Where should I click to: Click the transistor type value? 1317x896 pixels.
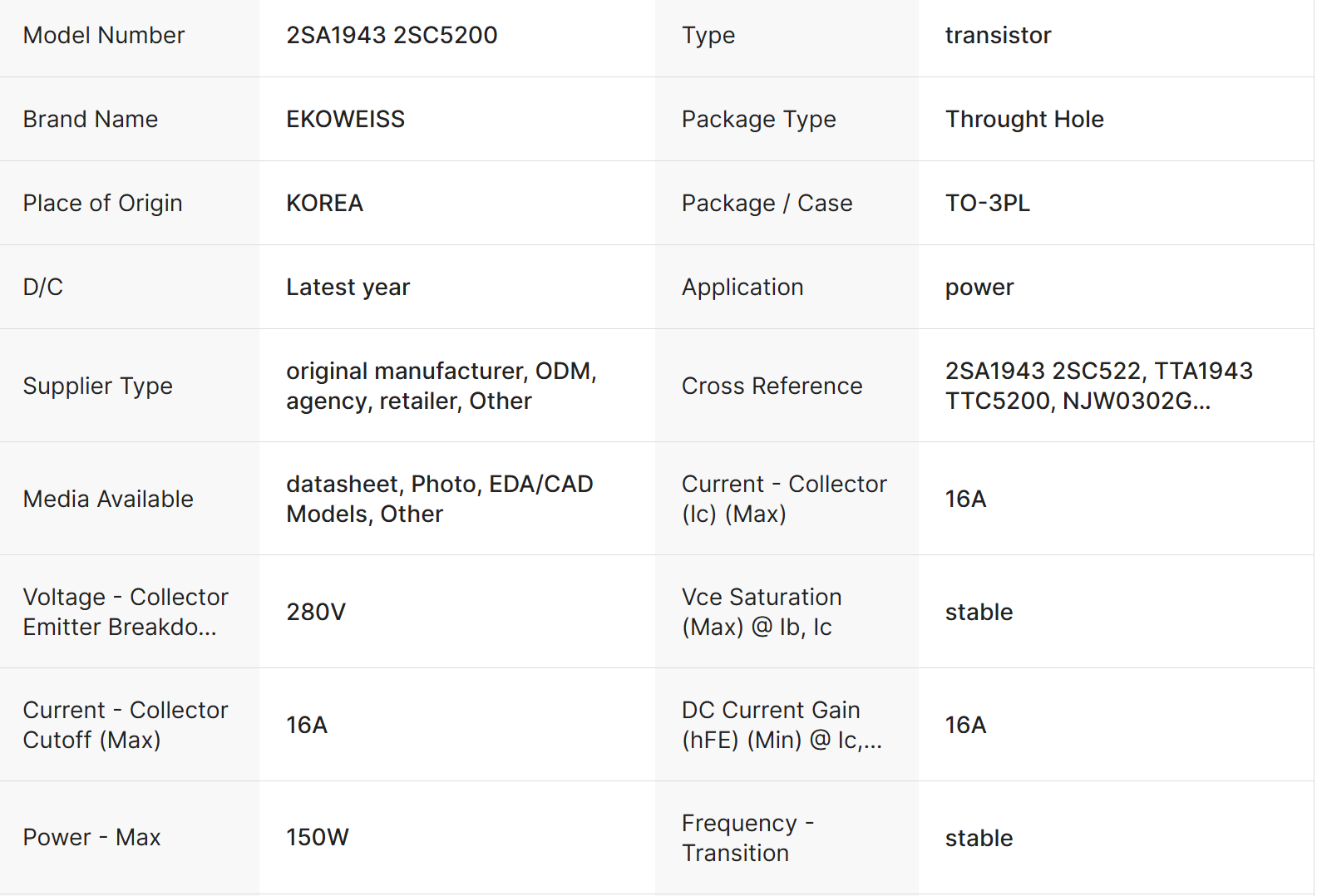tap(998, 35)
